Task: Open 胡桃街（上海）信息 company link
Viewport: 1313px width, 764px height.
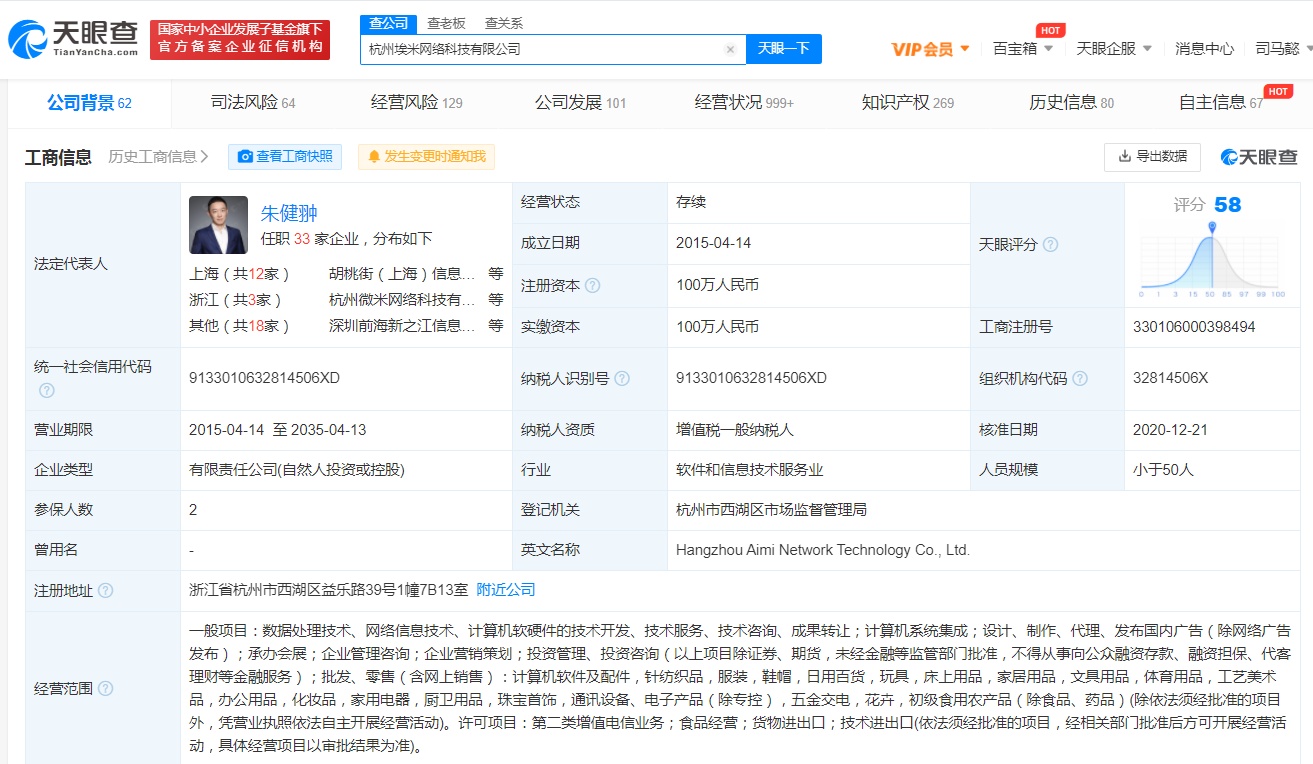Action: click(402, 273)
